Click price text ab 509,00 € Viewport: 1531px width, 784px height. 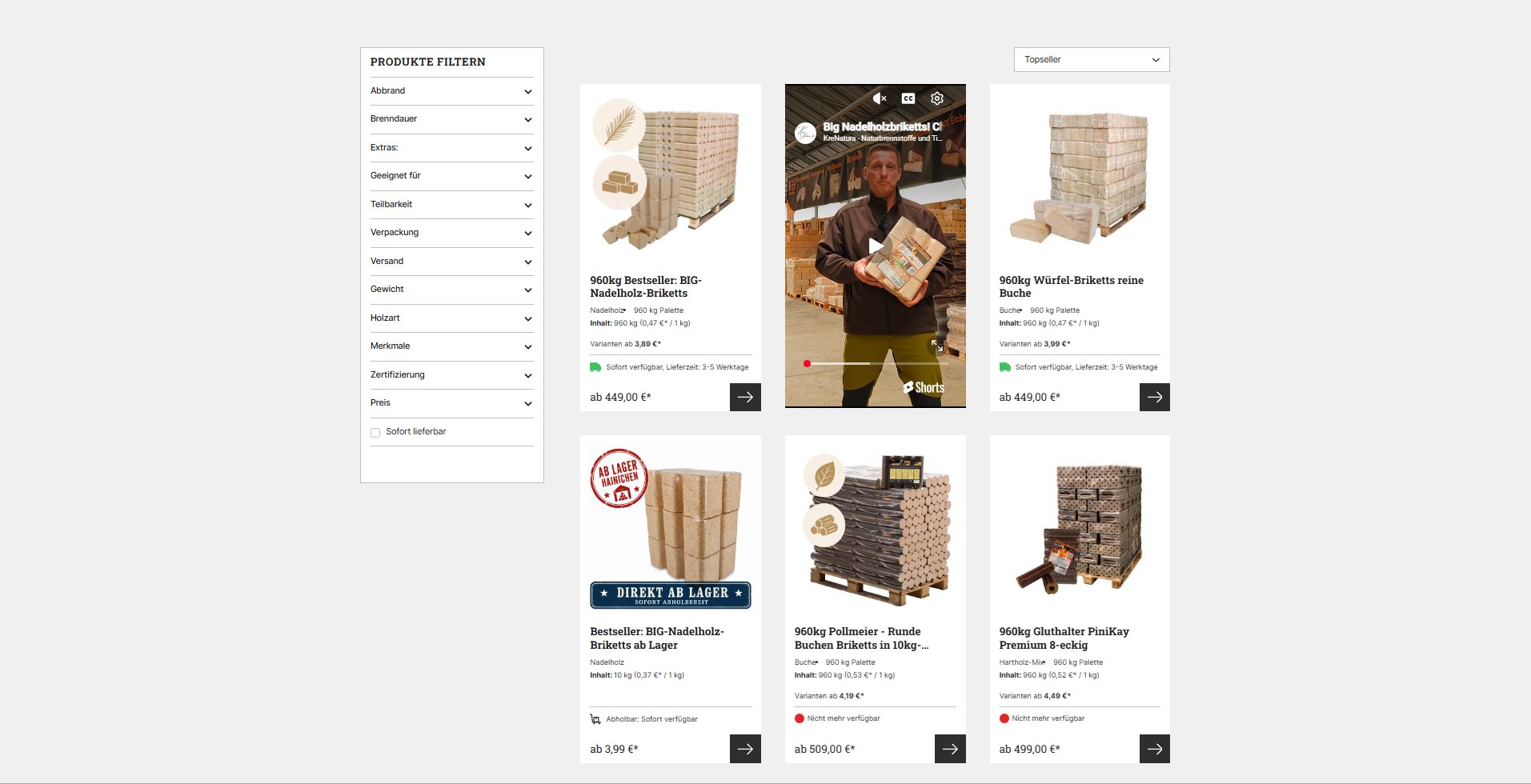coord(824,750)
